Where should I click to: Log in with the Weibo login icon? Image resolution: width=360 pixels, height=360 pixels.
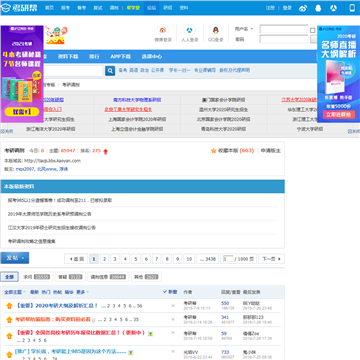click(x=163, y=30)
